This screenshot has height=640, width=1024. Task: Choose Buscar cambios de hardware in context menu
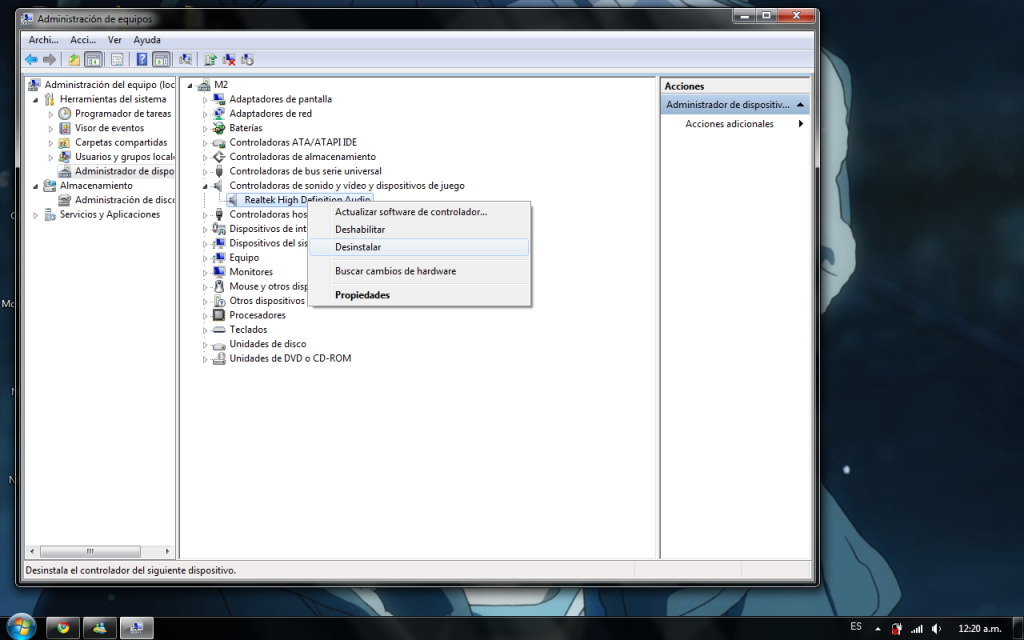tap(419, 271)
